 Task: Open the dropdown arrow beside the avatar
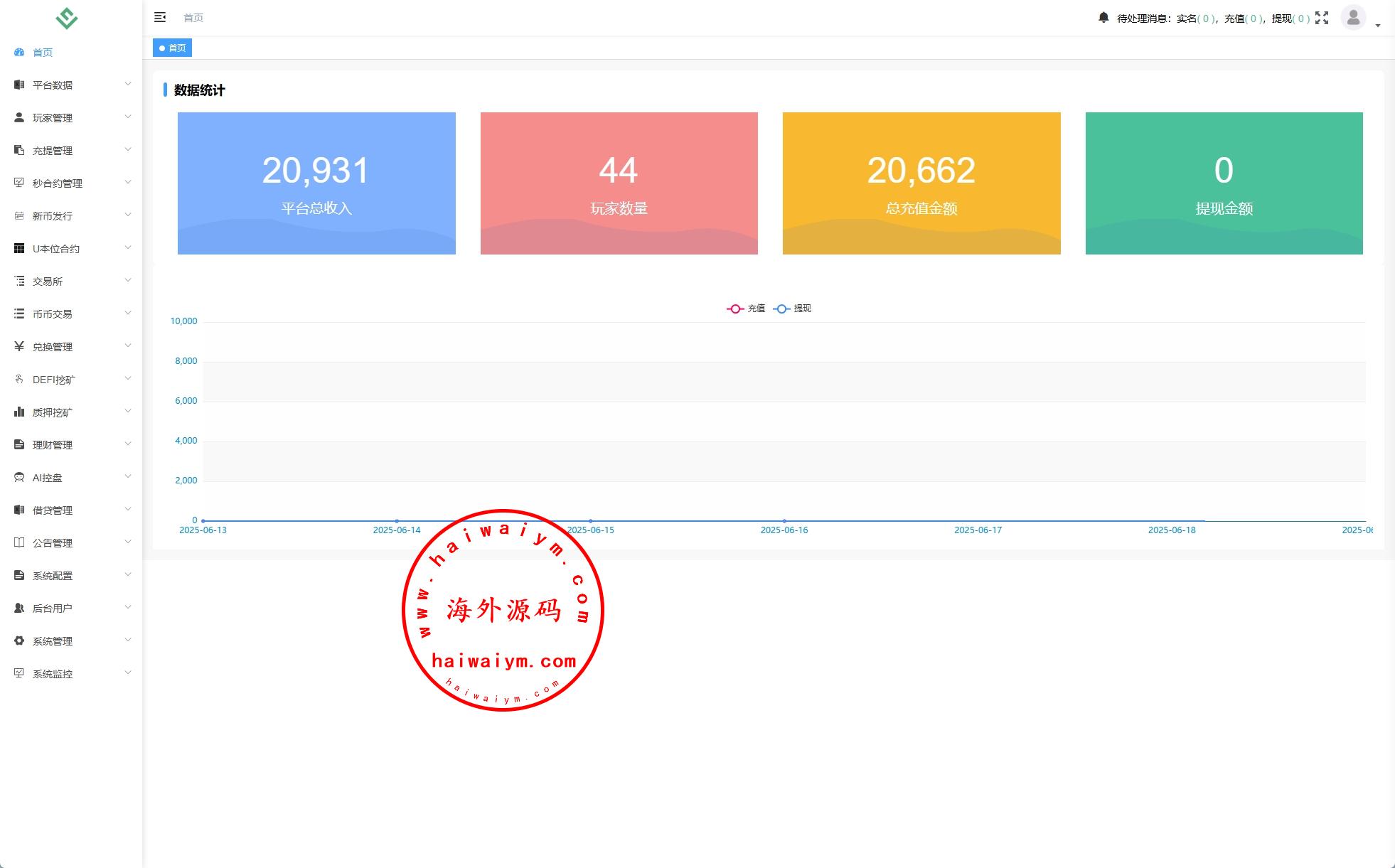[1378, 26]
